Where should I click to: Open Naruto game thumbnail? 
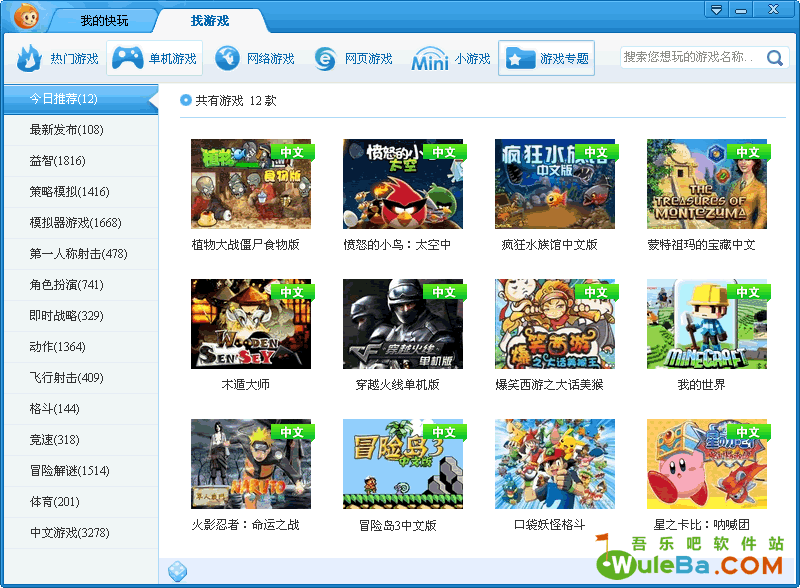251,464
